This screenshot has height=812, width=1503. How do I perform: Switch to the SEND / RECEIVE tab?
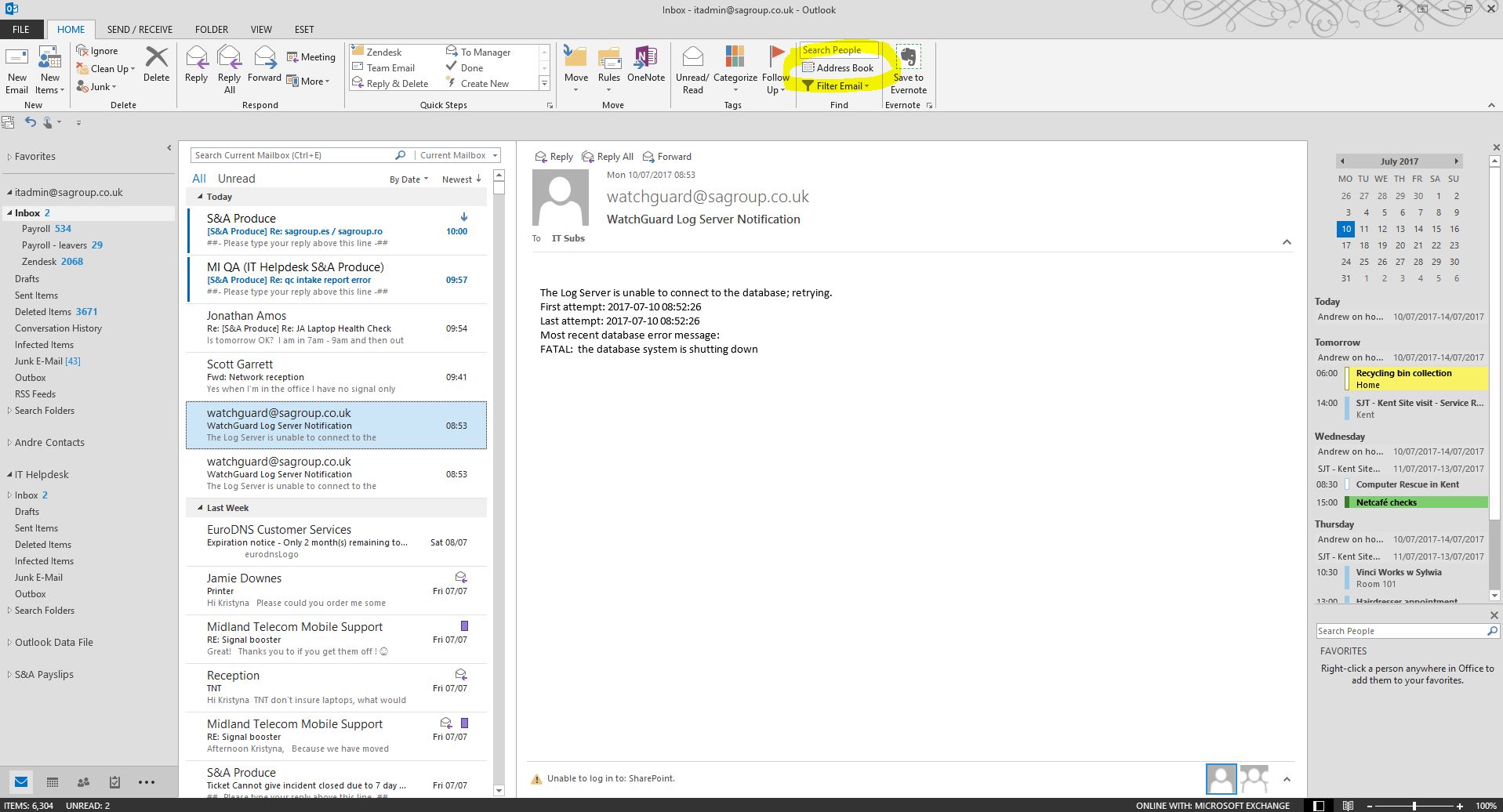tap(140, 29)
